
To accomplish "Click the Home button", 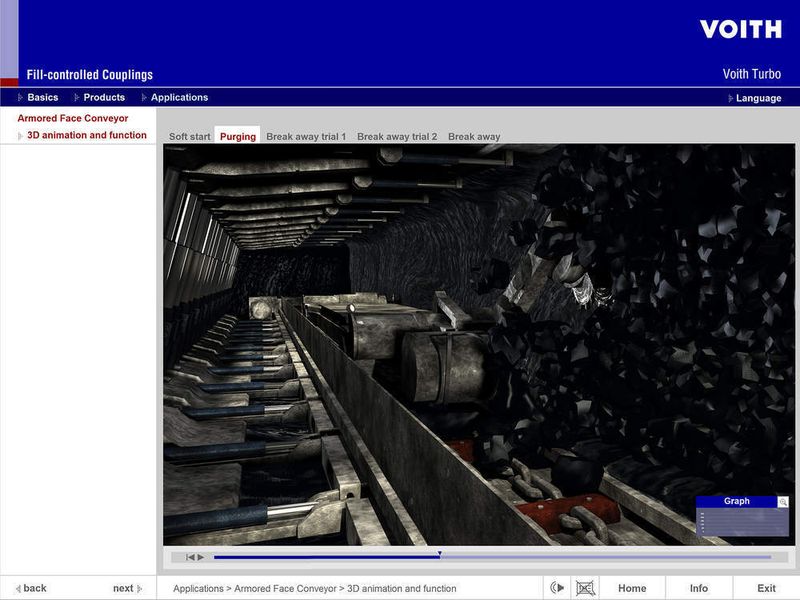I will tap(632, 588).
